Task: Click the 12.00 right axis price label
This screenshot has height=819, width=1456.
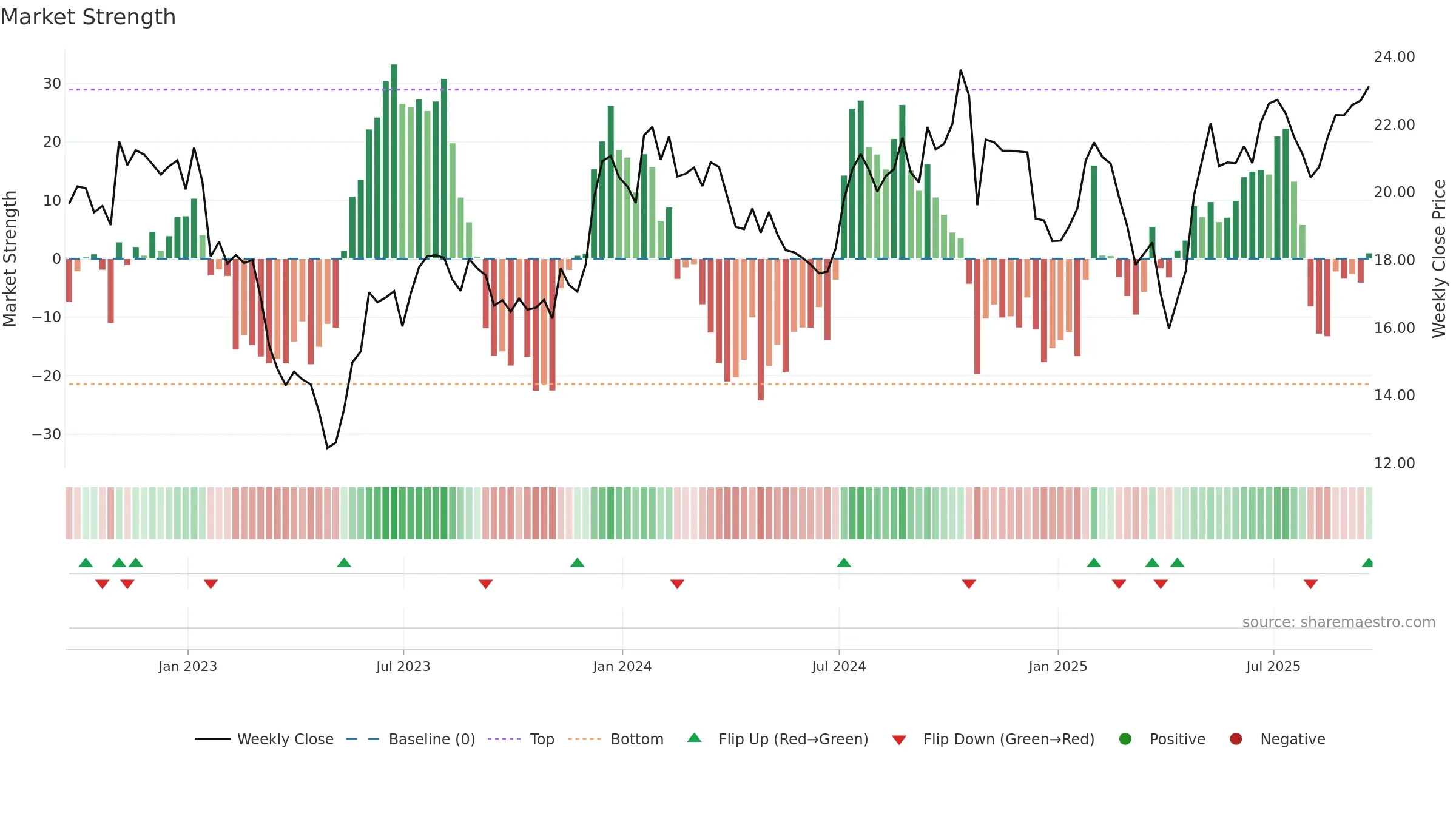Action: [1394, 463]
